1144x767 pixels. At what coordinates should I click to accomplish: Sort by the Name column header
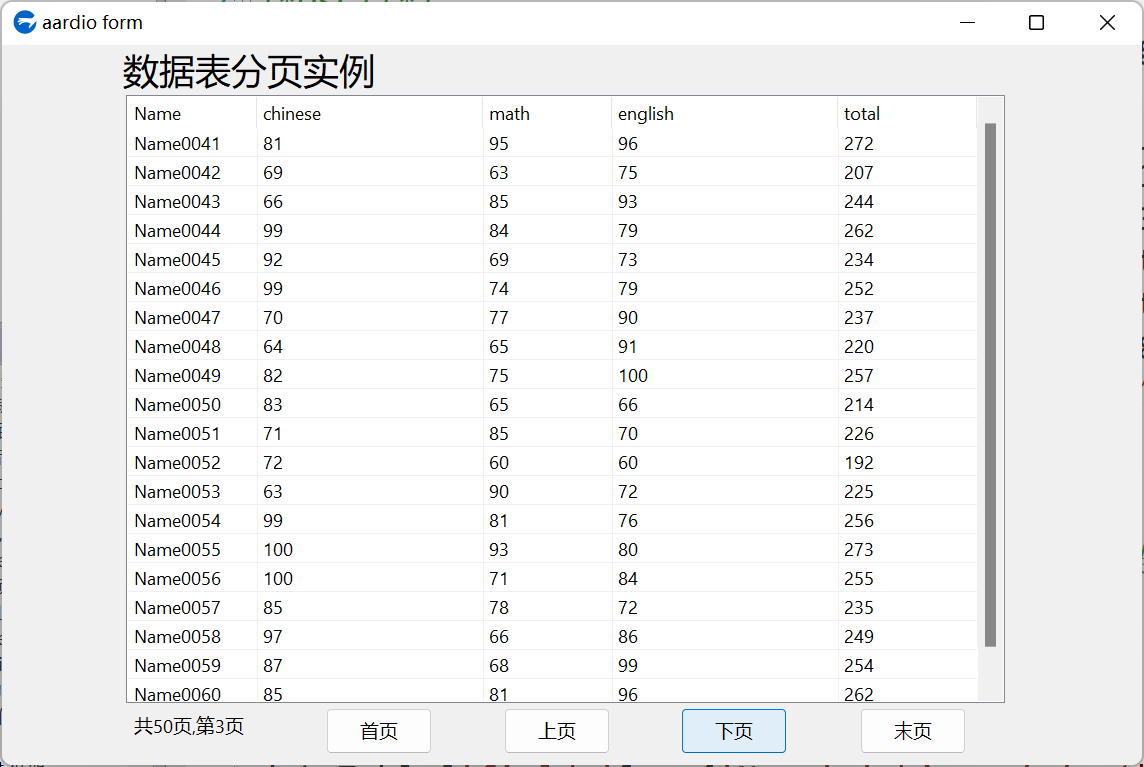pos(192,114)
